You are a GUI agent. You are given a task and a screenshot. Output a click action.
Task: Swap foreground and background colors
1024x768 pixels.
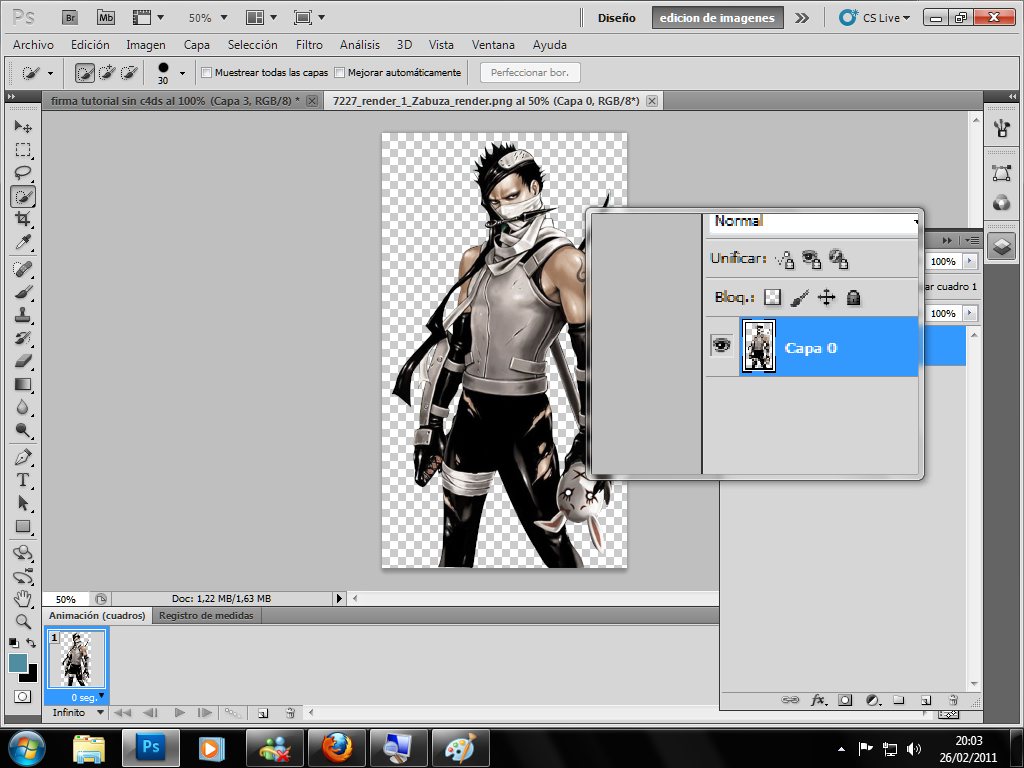pyautogui.click(x=31, y=643)
